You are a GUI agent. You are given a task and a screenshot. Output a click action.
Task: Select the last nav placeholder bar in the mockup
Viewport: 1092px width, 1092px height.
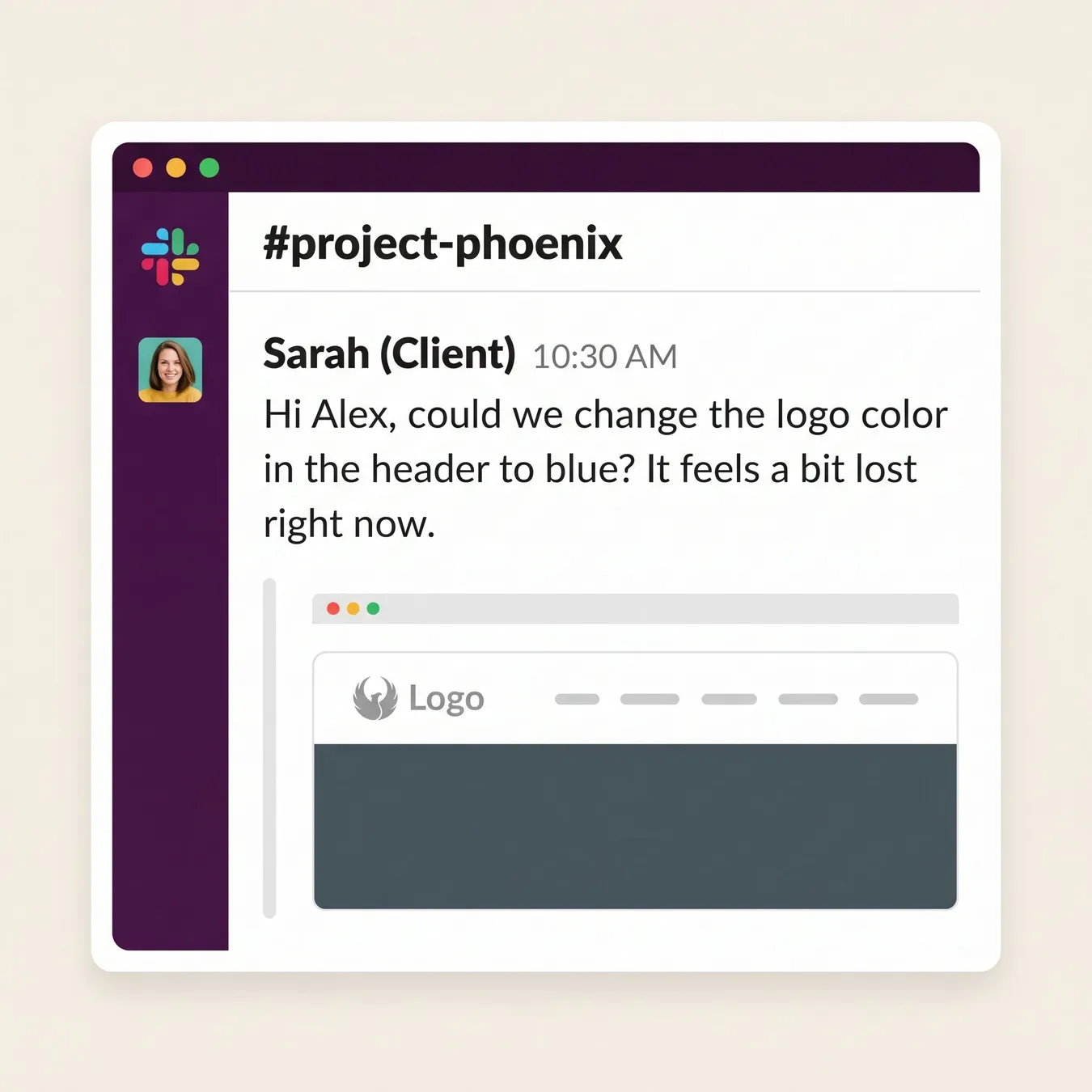pyautogui.click(x=888, y=699)
